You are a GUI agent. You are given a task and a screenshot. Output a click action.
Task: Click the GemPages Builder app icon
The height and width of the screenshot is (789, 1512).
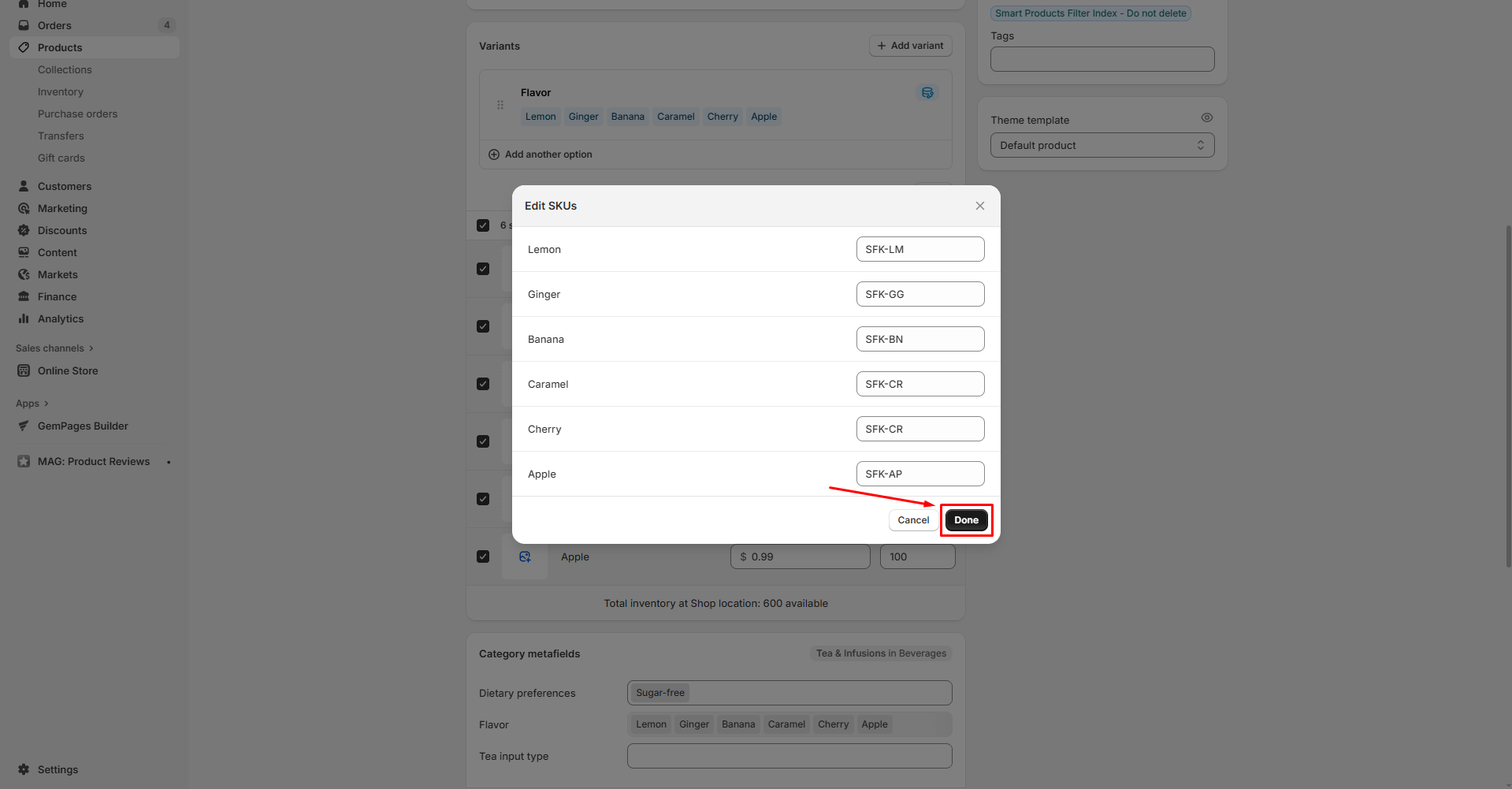click(24, 426)
